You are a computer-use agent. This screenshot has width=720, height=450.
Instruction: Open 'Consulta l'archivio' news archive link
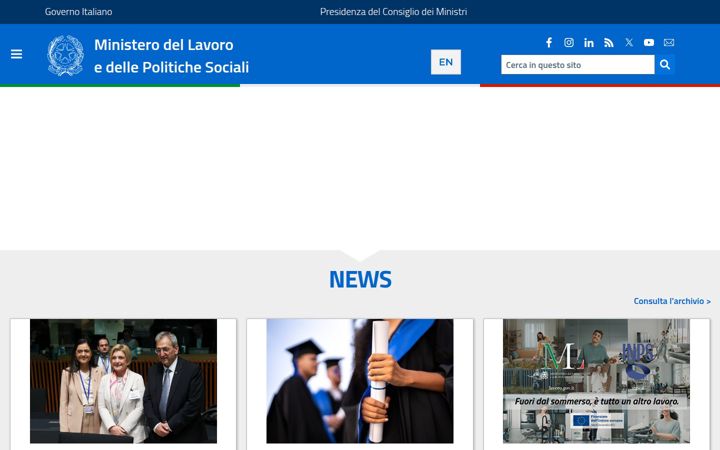[672, 301]
